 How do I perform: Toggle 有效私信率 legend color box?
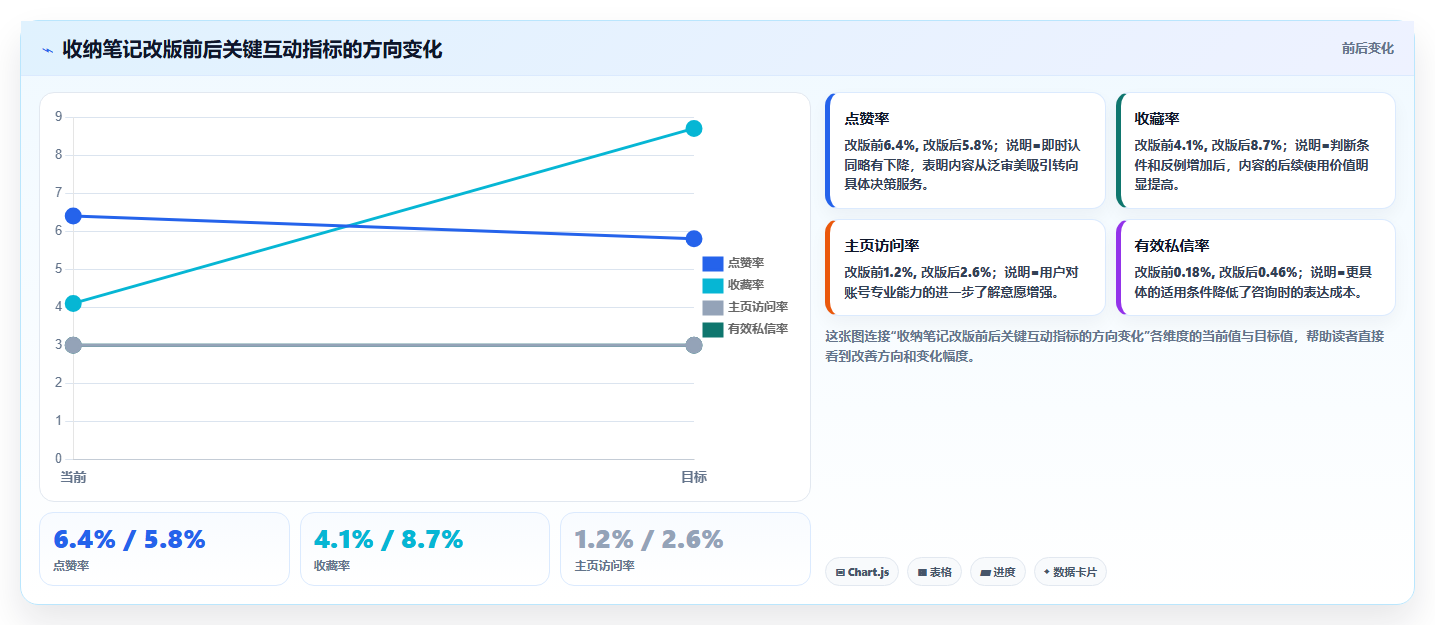point(712,329)
